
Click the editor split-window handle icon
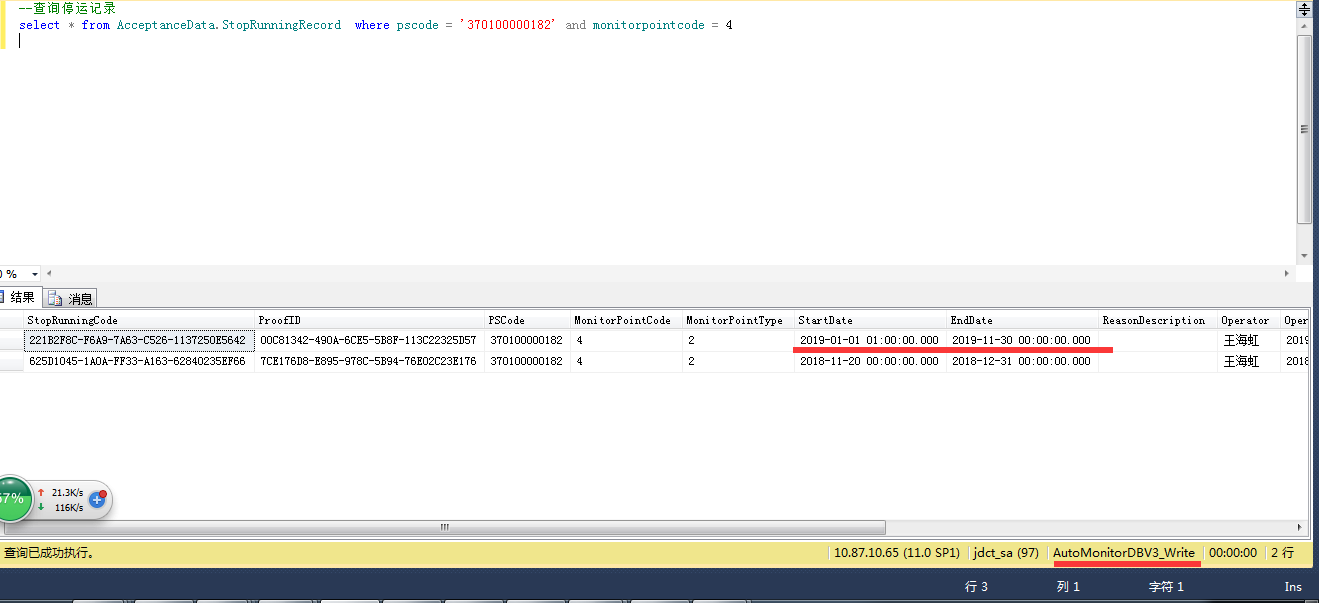(1304, 8)
